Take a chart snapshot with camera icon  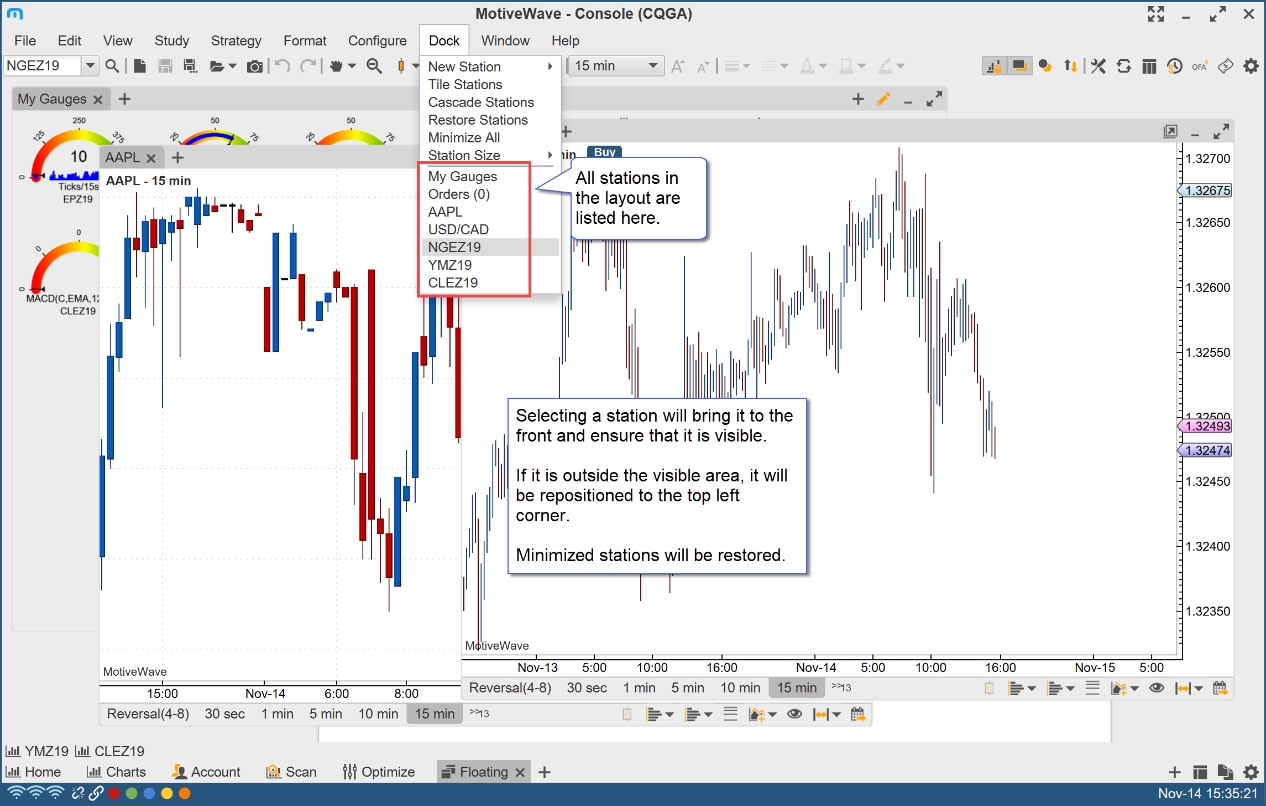[x=255, y=66]
